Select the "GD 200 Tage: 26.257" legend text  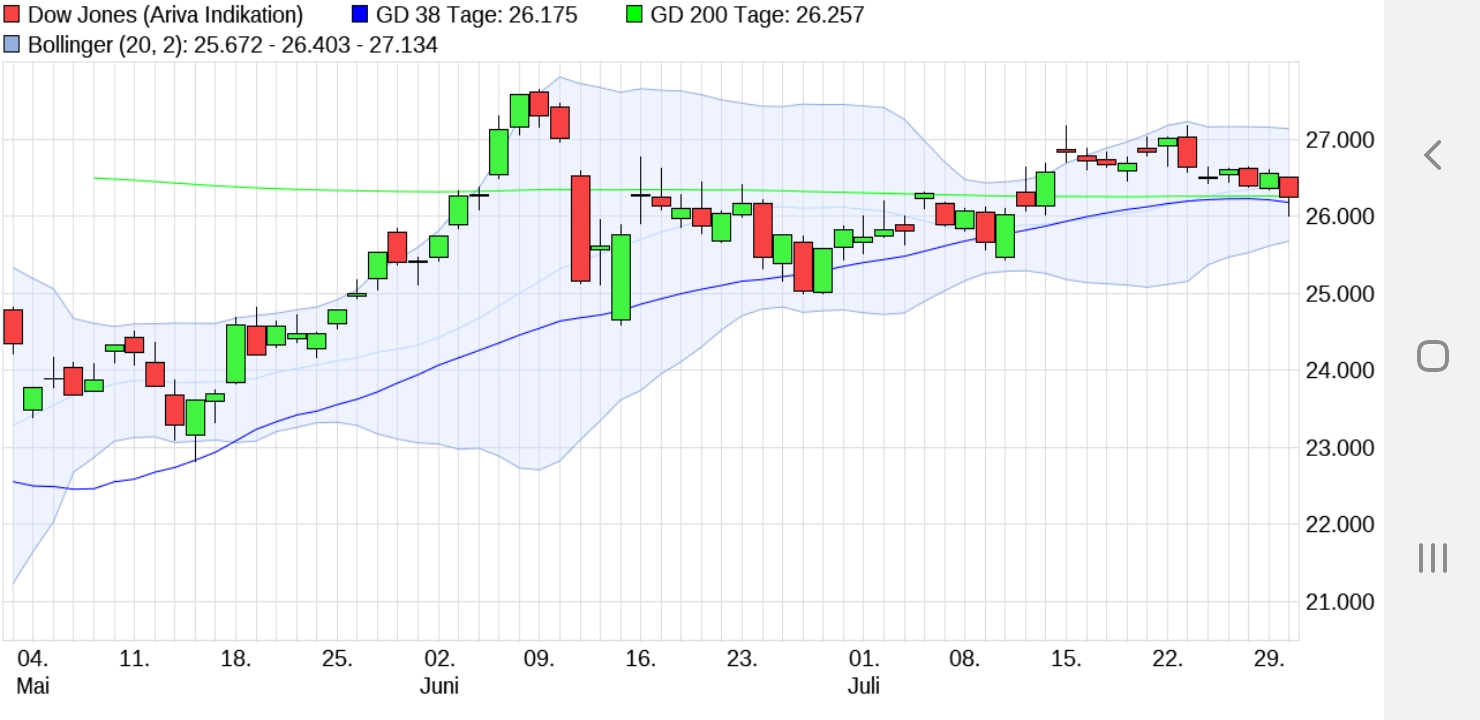coord(757,15)
